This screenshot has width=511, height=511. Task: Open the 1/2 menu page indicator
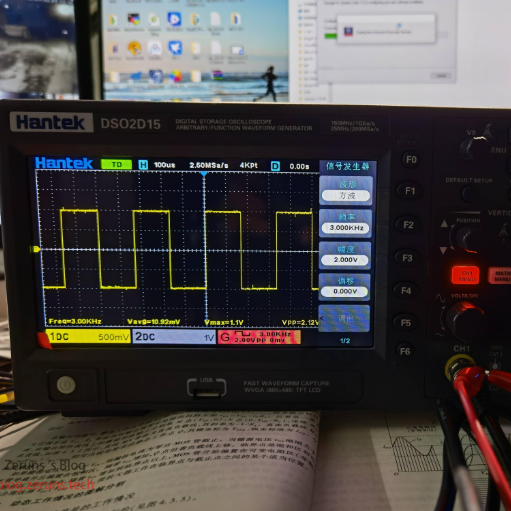[345, 341]
